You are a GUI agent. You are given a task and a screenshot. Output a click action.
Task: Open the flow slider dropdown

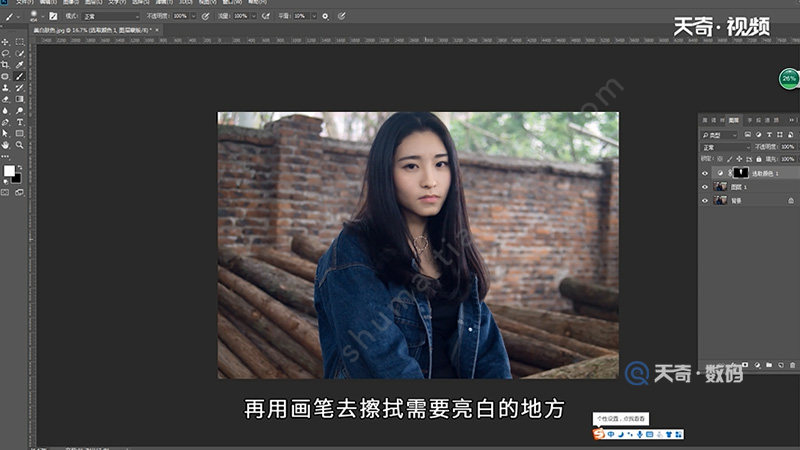(x=254, y=16)
